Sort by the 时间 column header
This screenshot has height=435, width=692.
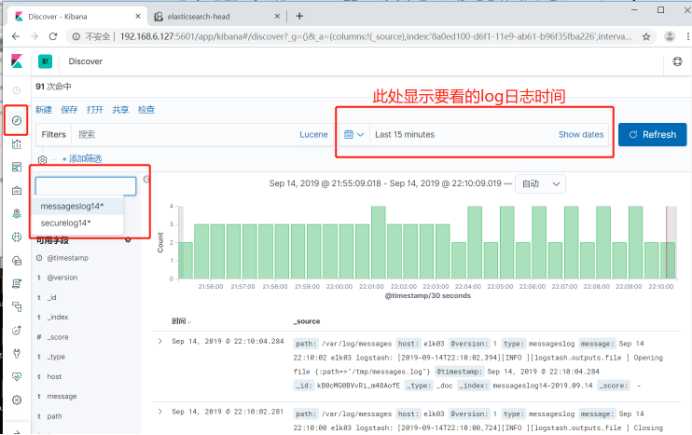(181, 321)
